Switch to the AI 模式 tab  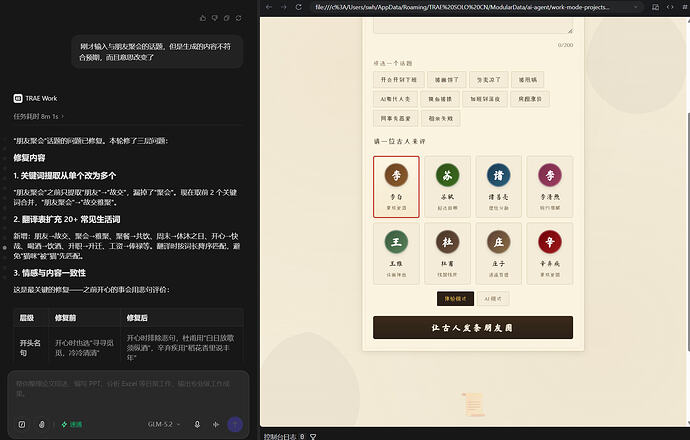[493, 299]
